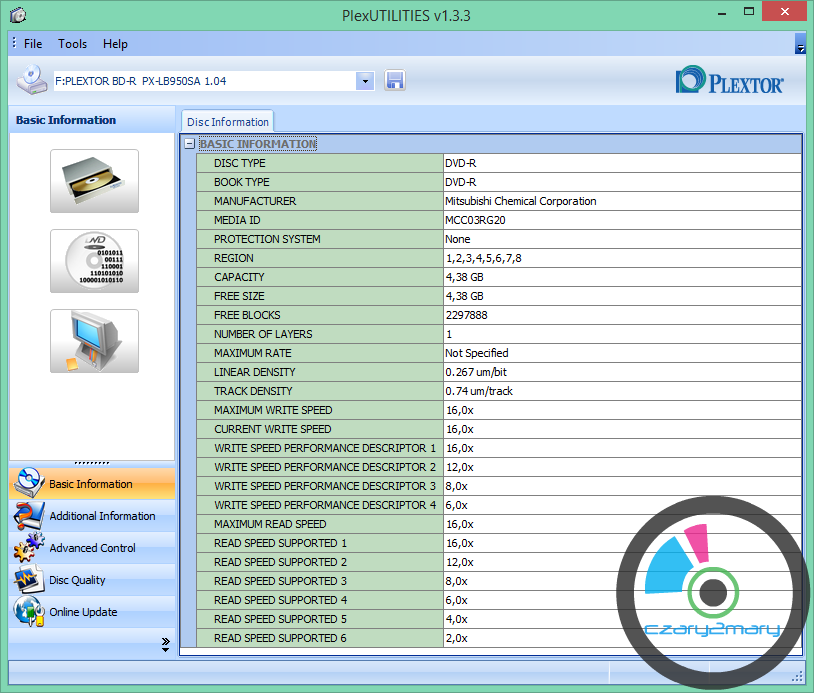This screenshot has height=693, width=814.
Task: Open the Tools menu
Action: [x=72, y=44]
